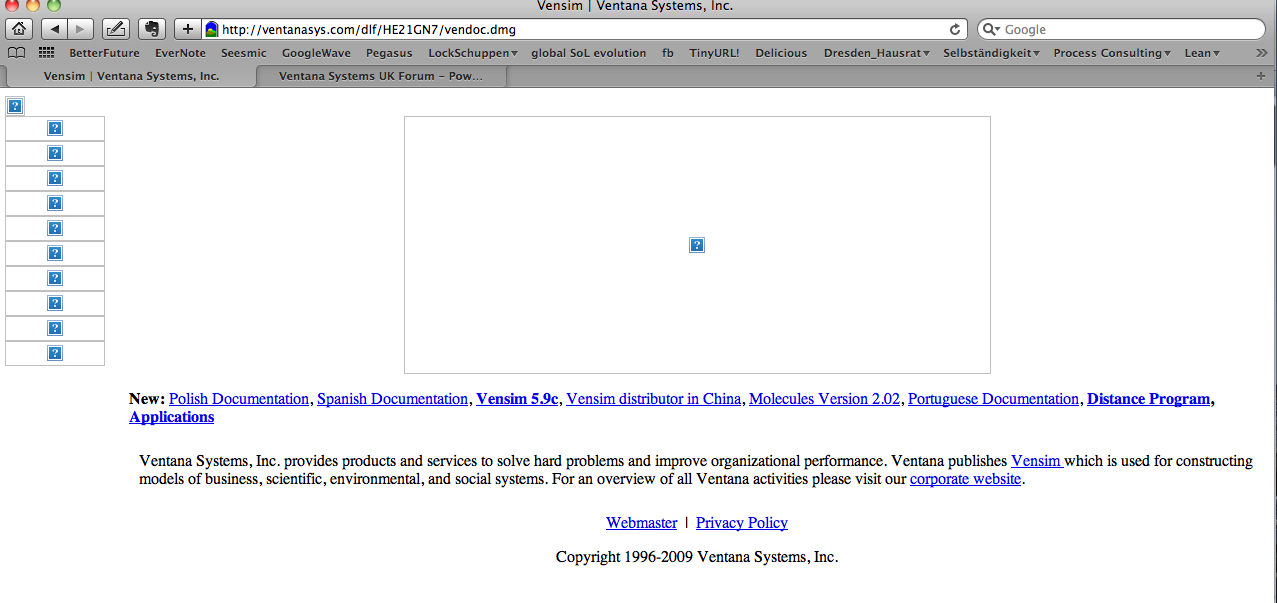Open the Evernote elephant clipper
This screenshot has height=603, width=1277.
[151, 29]
